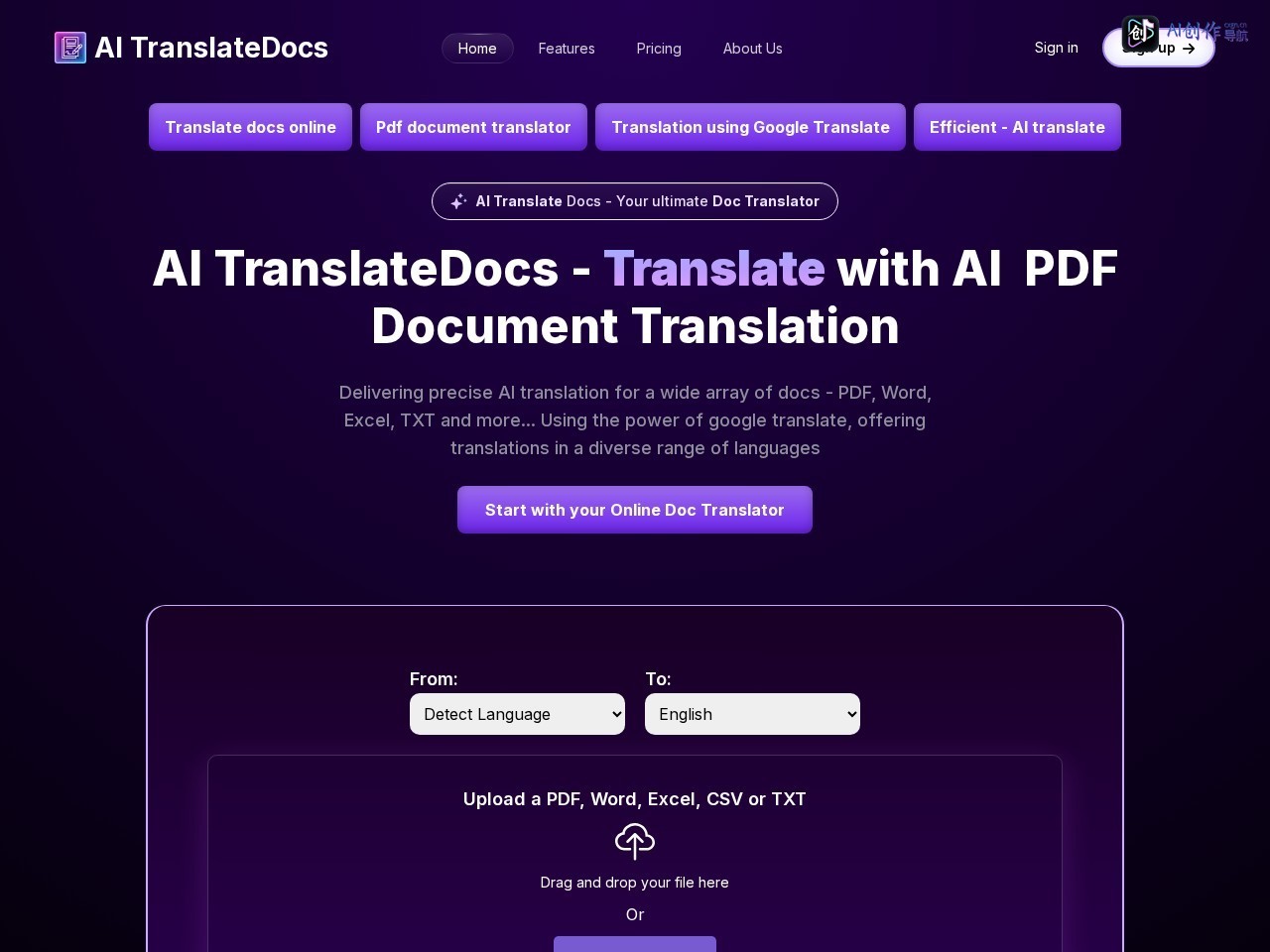
Task: Click the From: label
Action: click(434, 679)
